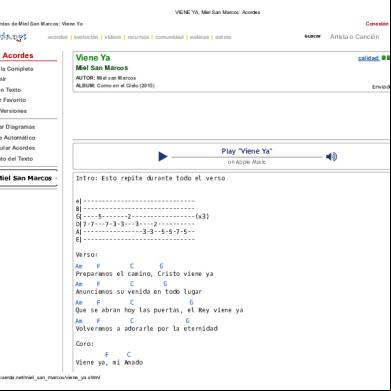
Task: Select the Versiones sidebar option
Action: (13, 111)
